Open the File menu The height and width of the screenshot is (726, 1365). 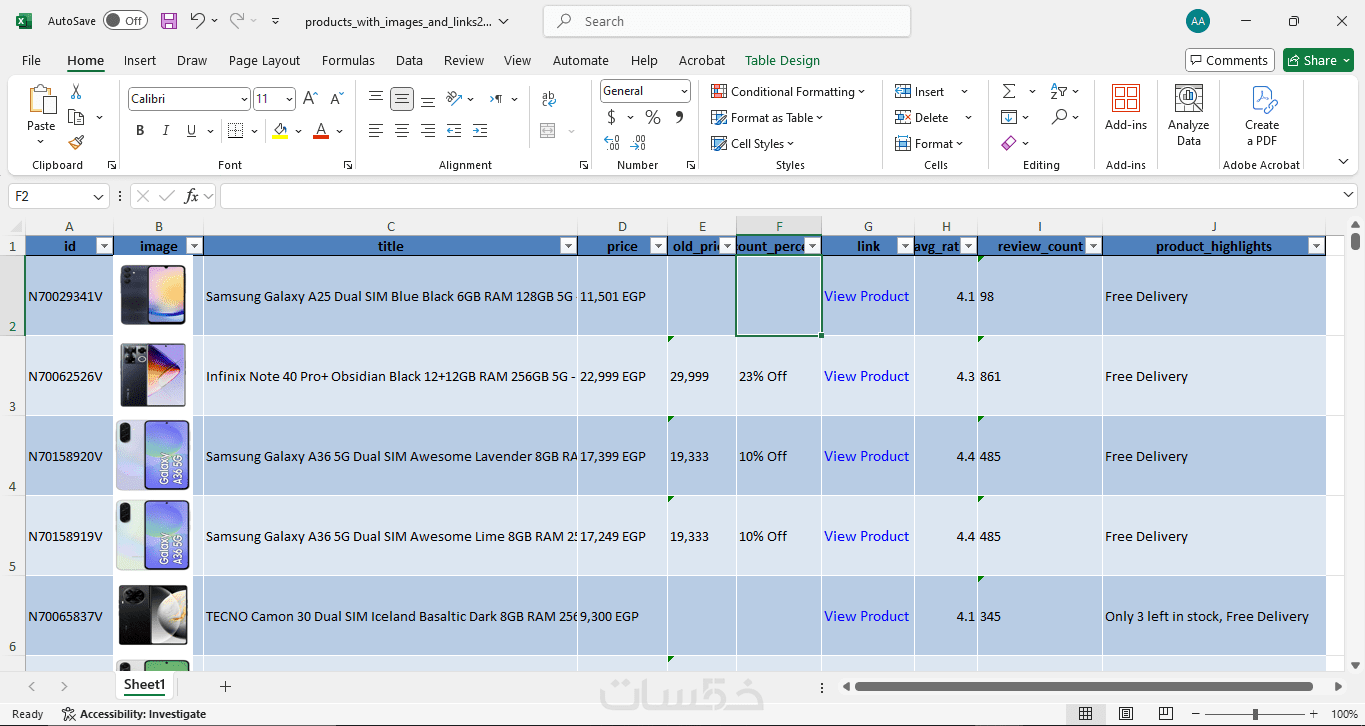coord(31,60)
